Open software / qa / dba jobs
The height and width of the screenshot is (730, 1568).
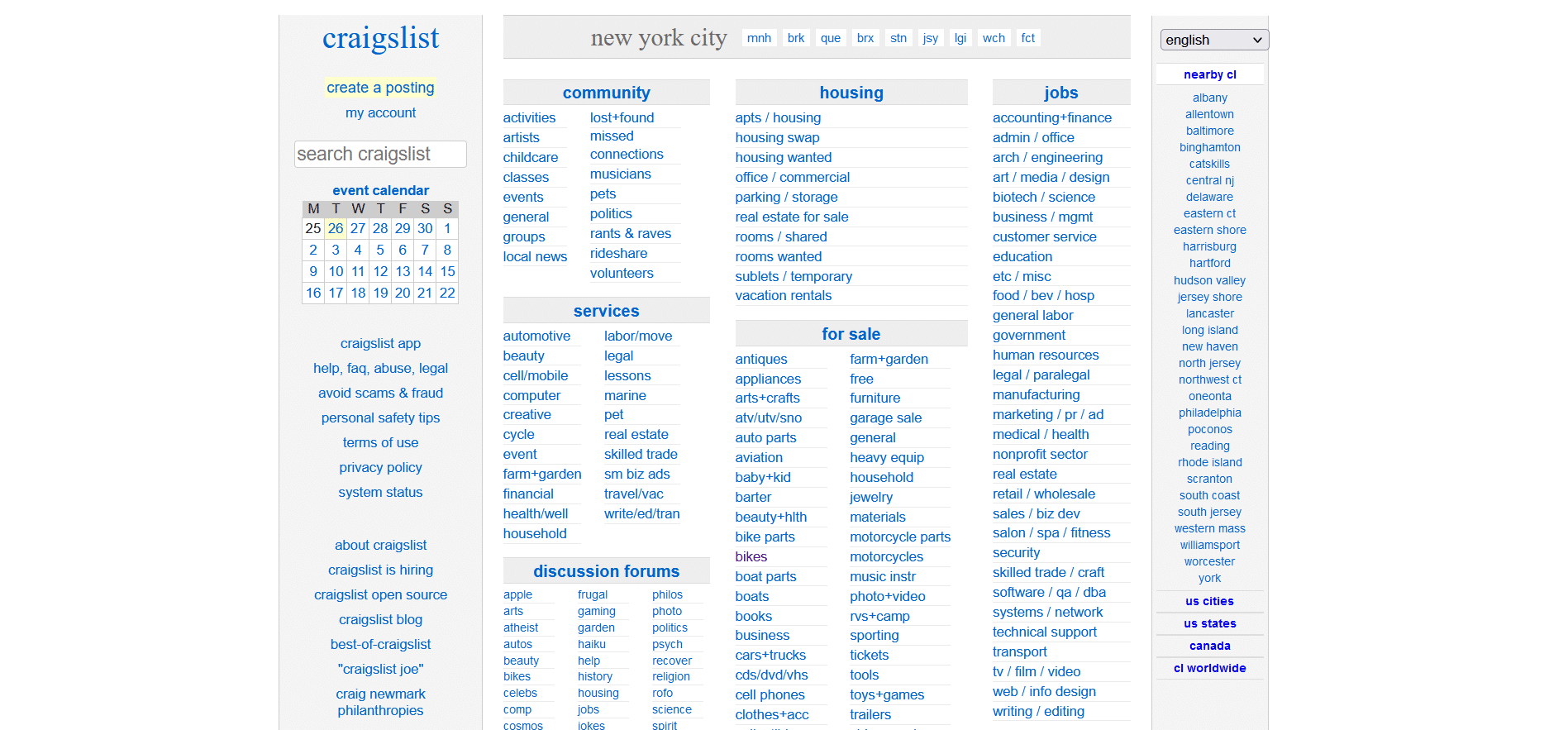tap(1049, 592)
